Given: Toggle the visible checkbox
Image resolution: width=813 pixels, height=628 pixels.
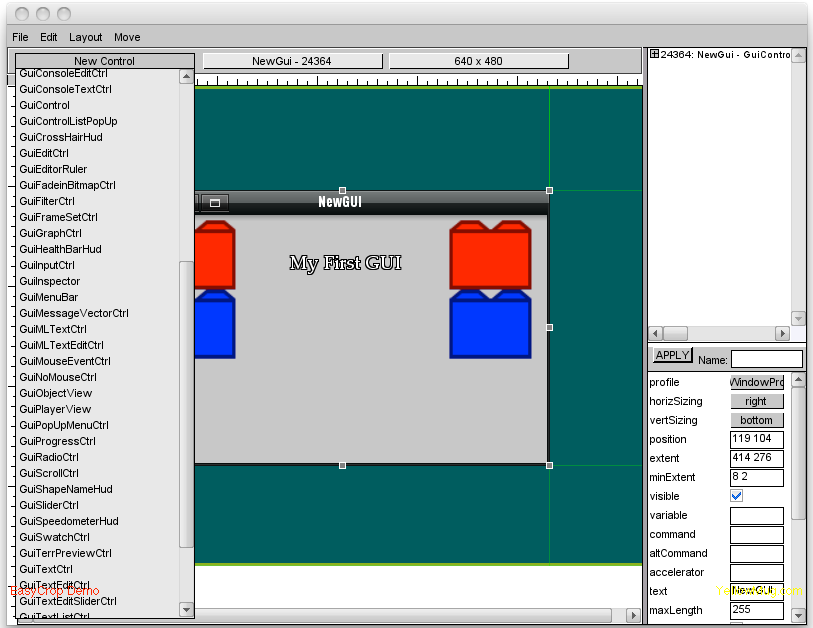Looking at the screenshot, I should click(737, 496).
